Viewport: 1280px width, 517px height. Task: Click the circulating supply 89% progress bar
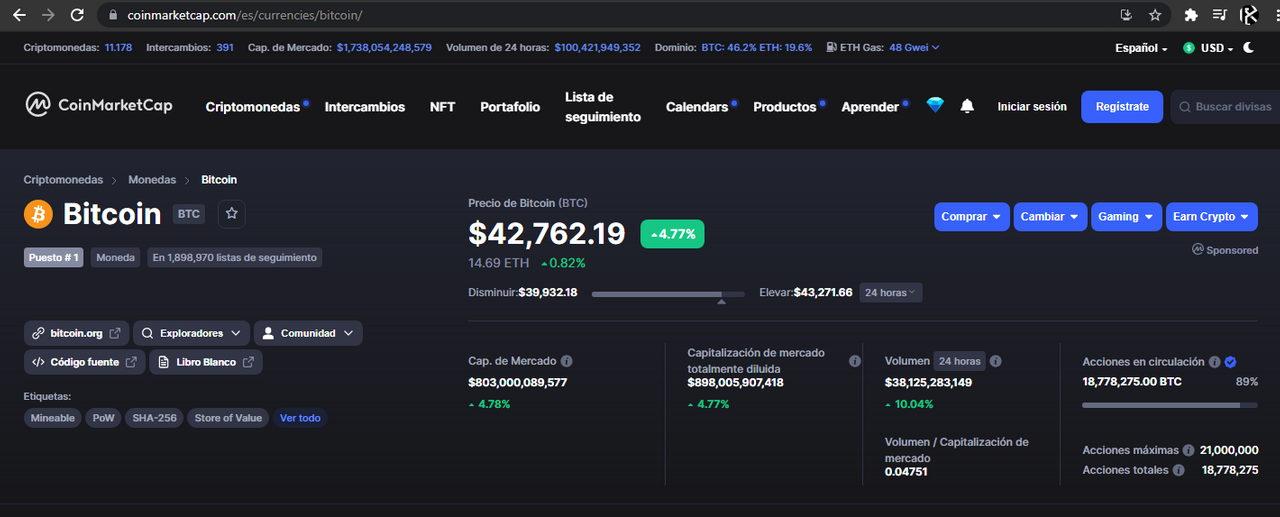click(x=1170, y=405)
